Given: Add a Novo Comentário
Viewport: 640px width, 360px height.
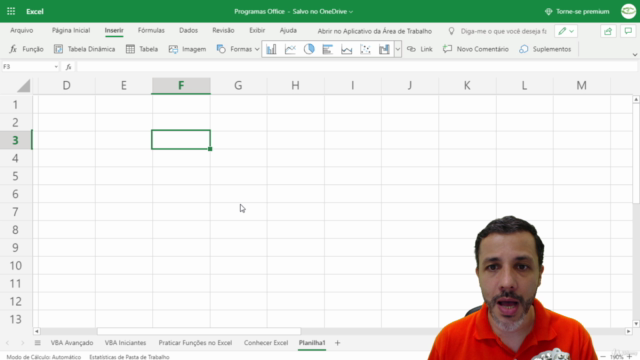Looking at the screenshot, I should point(476,49).
